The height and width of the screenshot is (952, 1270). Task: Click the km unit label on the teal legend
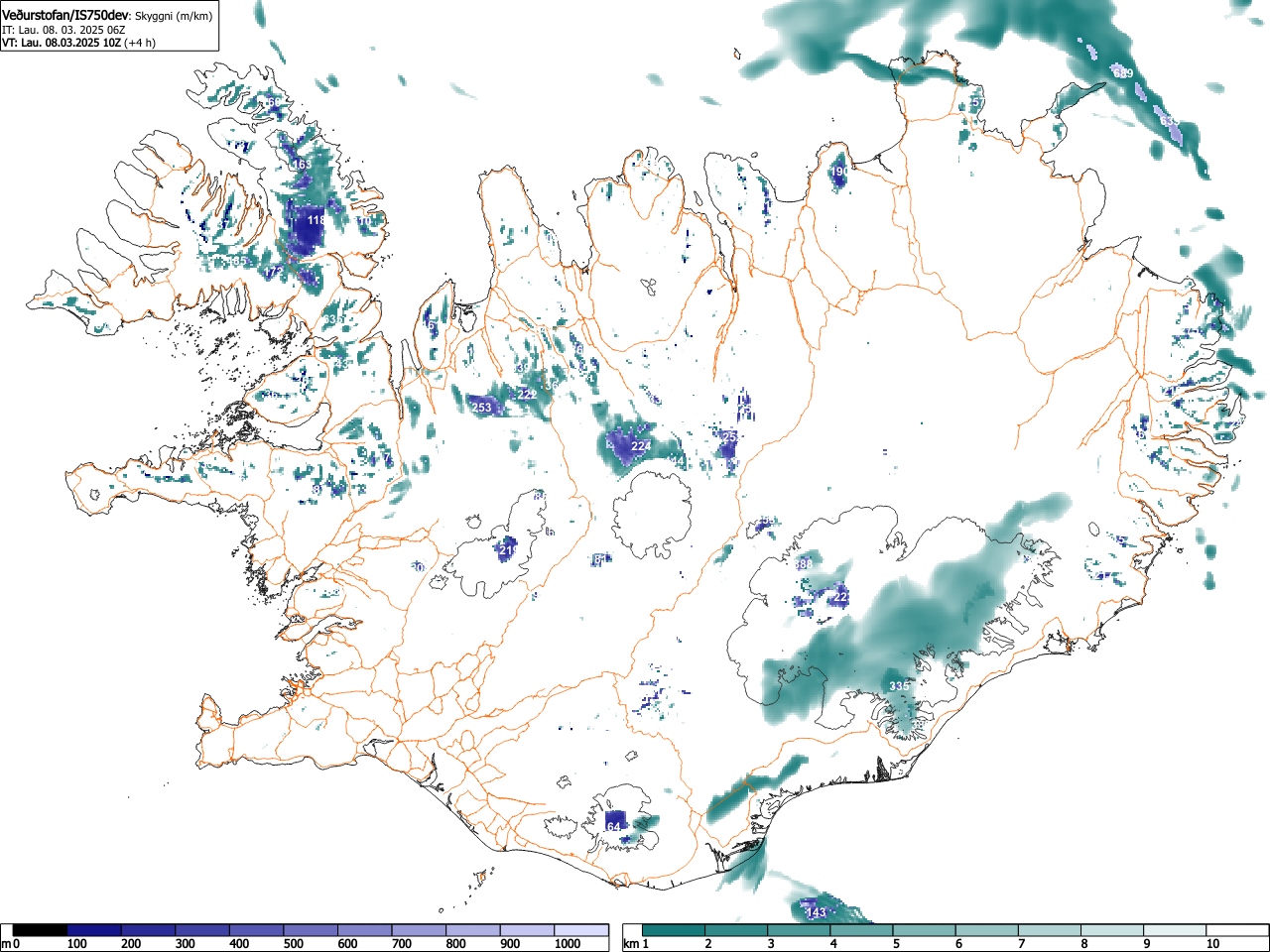(630, 944)
